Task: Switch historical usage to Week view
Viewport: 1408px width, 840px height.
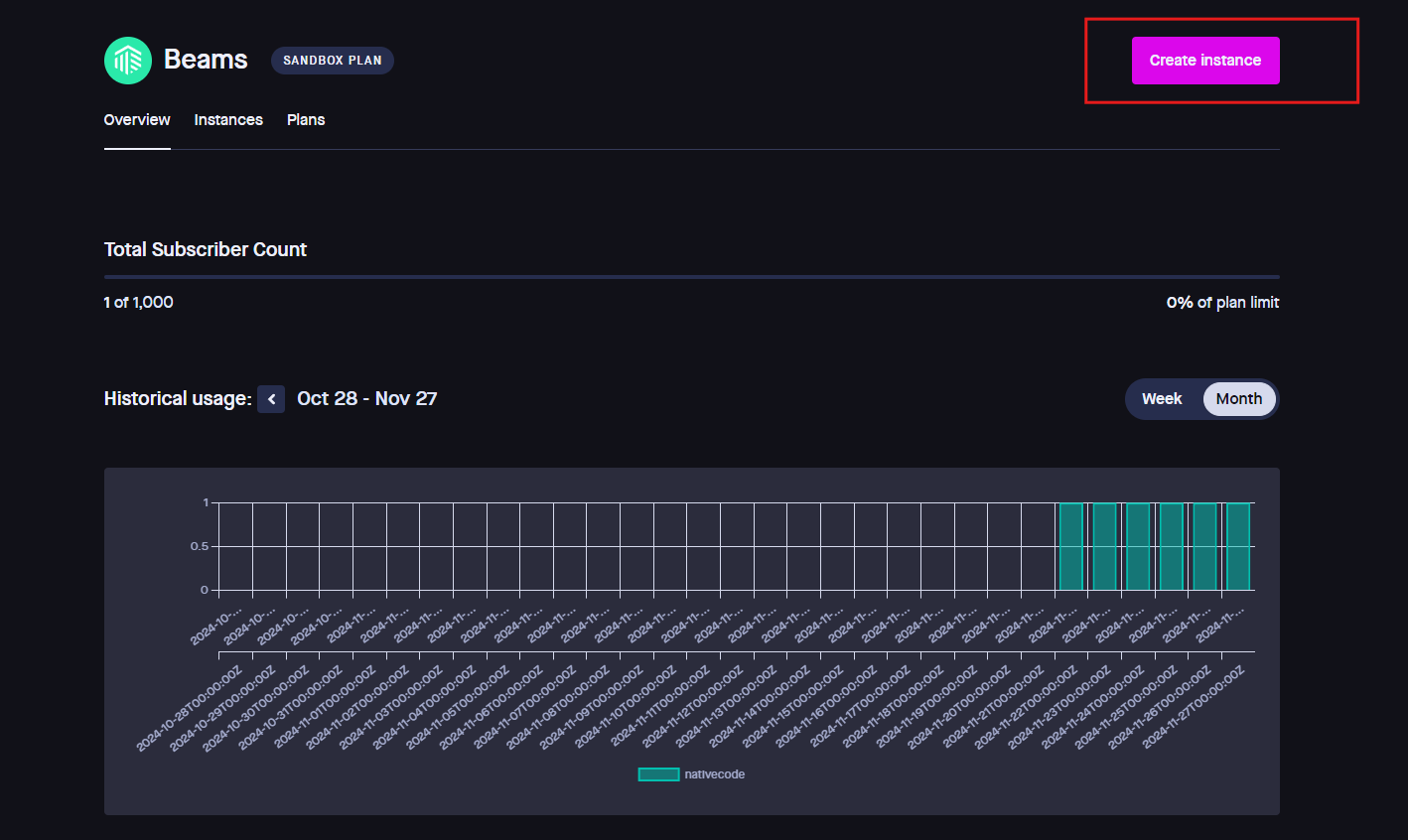Action: tap(1161, 399)
